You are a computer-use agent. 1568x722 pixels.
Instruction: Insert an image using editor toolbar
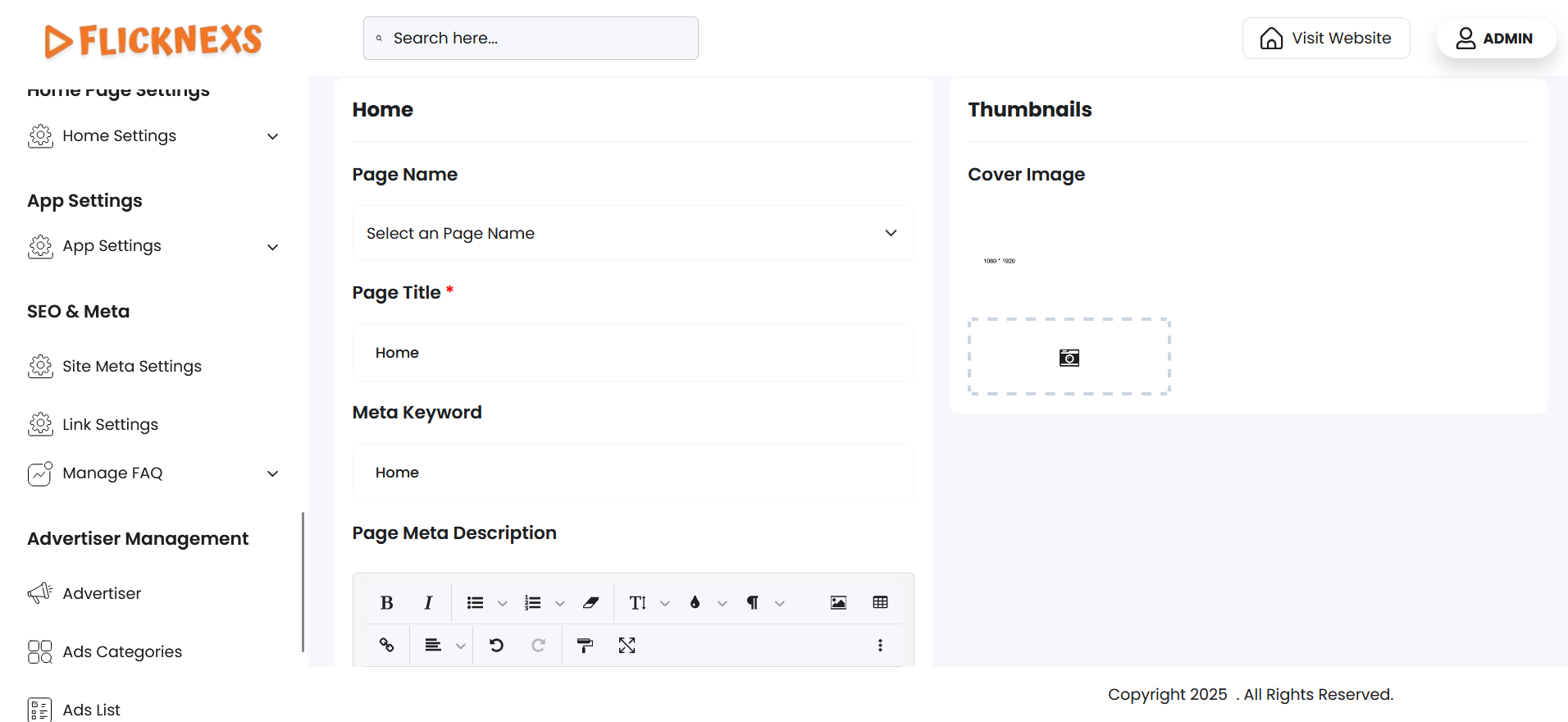click(x=838, y=603)
